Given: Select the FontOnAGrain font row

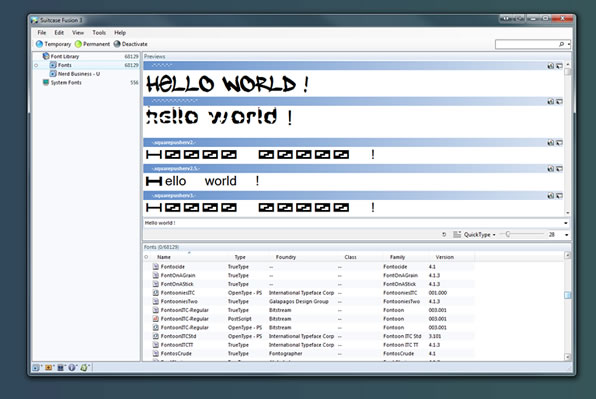Looking at the screenshot, I should pyautogui.click(x=309, y=276).
